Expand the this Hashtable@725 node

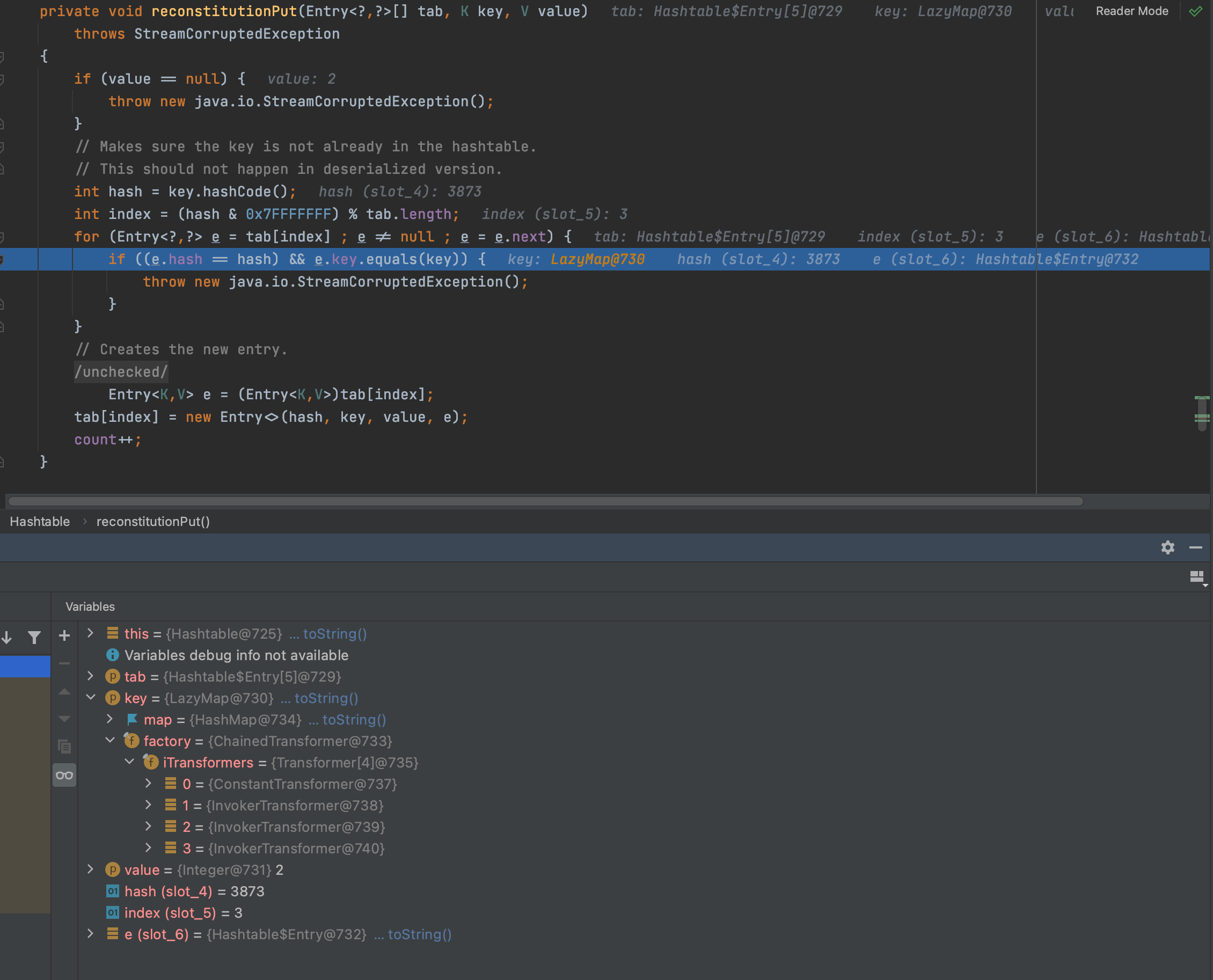click(90, 633)
